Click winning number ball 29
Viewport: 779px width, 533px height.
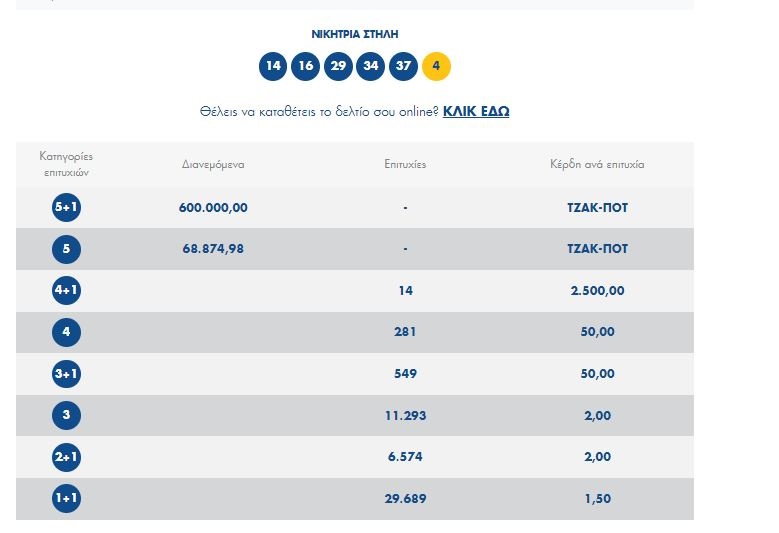click(338, 67)
